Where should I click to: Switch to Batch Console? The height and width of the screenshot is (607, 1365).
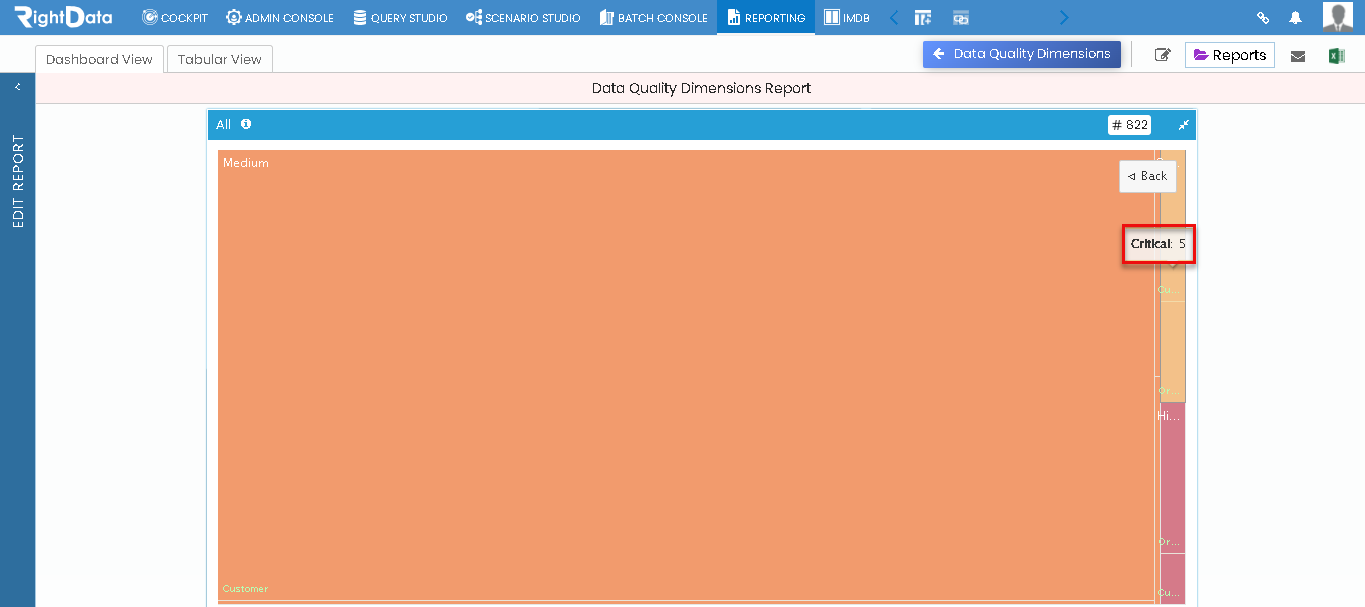[654, 18]
